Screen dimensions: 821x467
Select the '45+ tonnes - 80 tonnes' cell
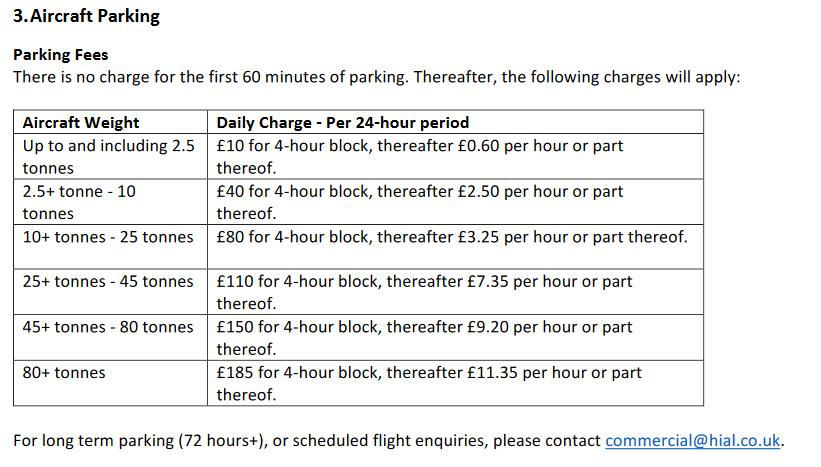coord(108,327)
